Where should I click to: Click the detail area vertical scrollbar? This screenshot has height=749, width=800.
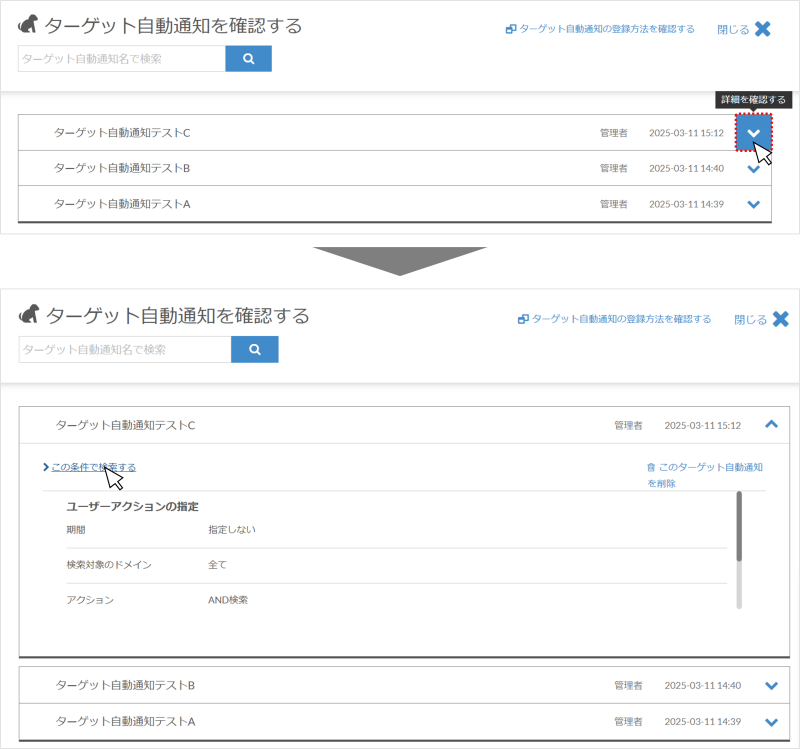[739, 550]
